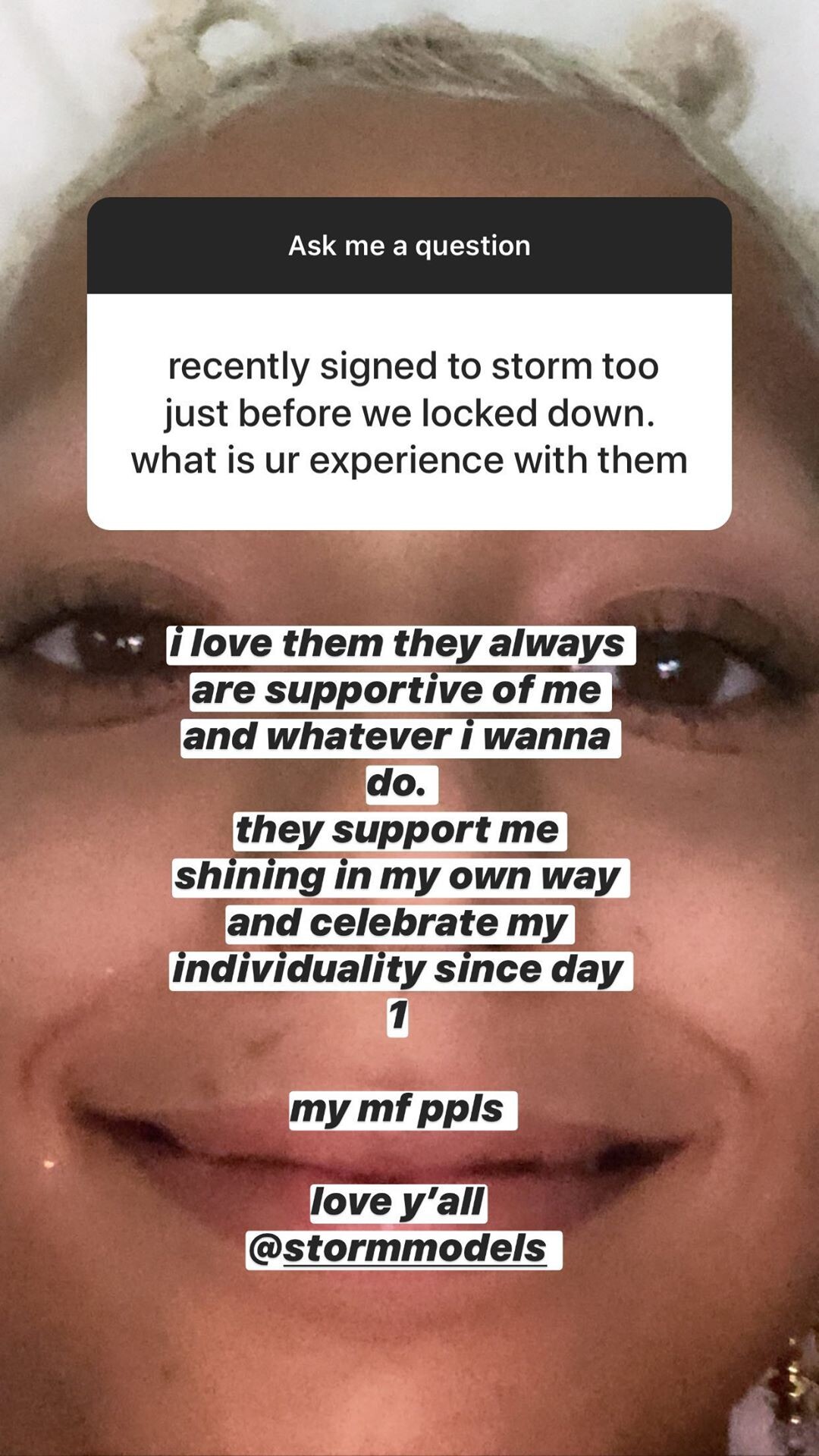Tap 'what is ur experience with them' text

coord(409,460)
